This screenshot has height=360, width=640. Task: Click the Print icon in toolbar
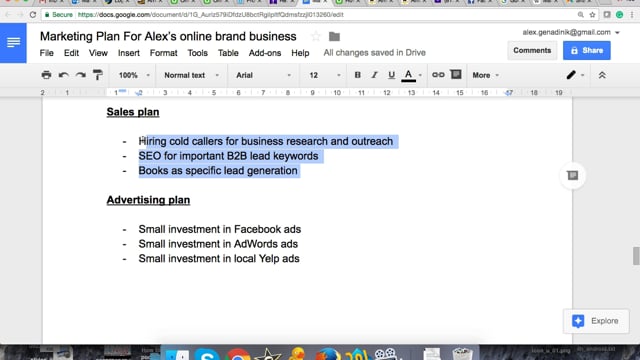click(46, 75)
